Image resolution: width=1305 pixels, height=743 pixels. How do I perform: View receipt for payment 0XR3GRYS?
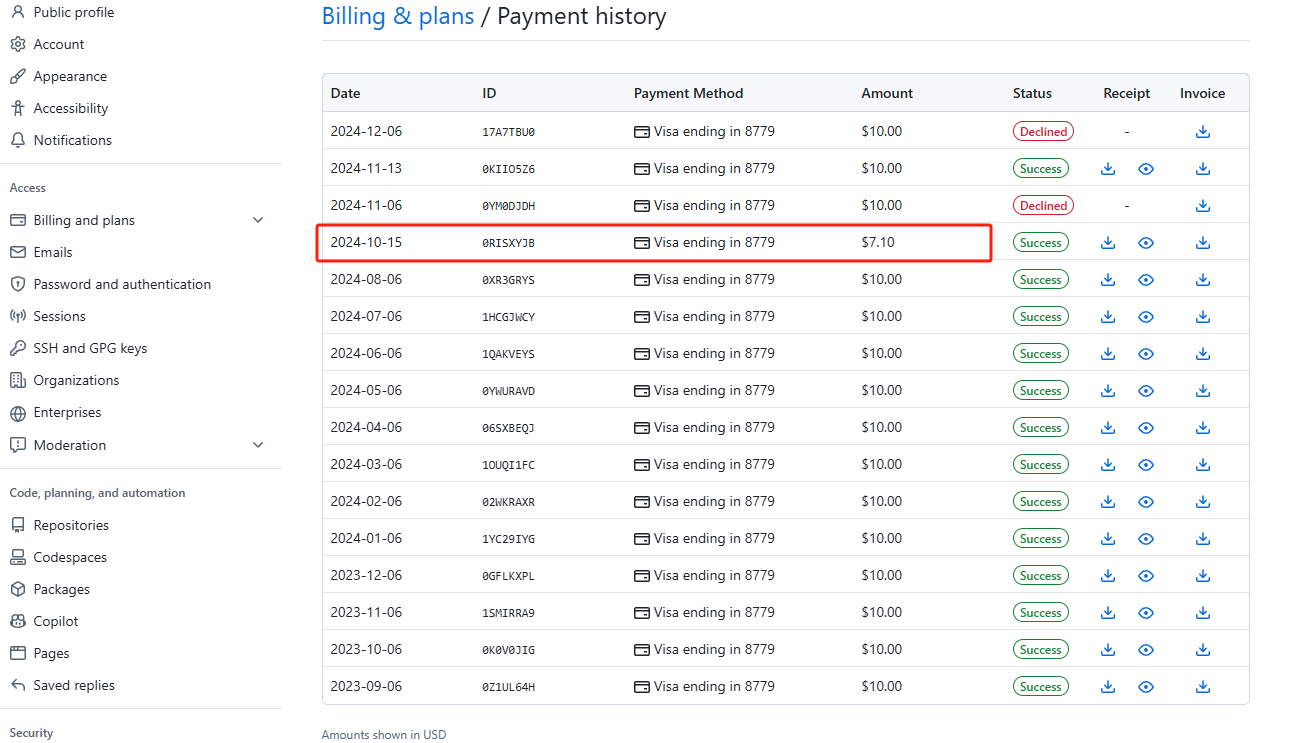(x=1146, y=280)
